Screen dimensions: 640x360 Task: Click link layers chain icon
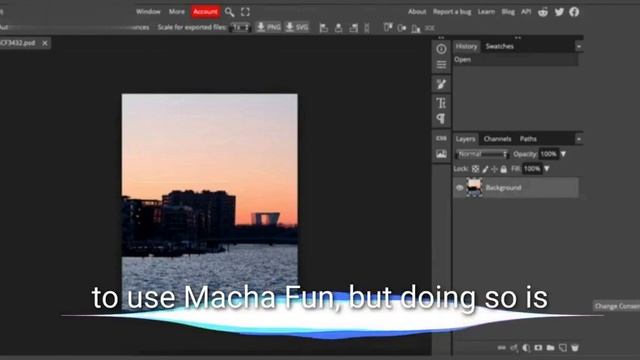[x=502, y=348]
